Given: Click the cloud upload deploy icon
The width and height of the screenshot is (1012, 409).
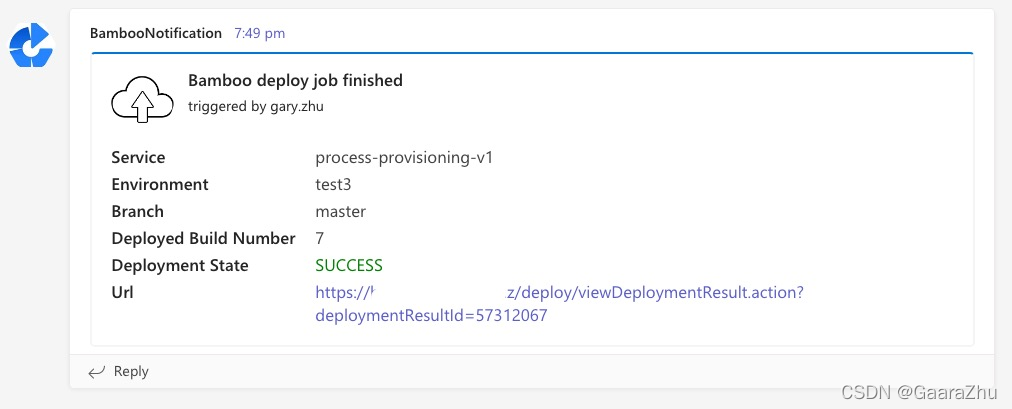Looking at the screenshot, I should [x=143, y=99].
